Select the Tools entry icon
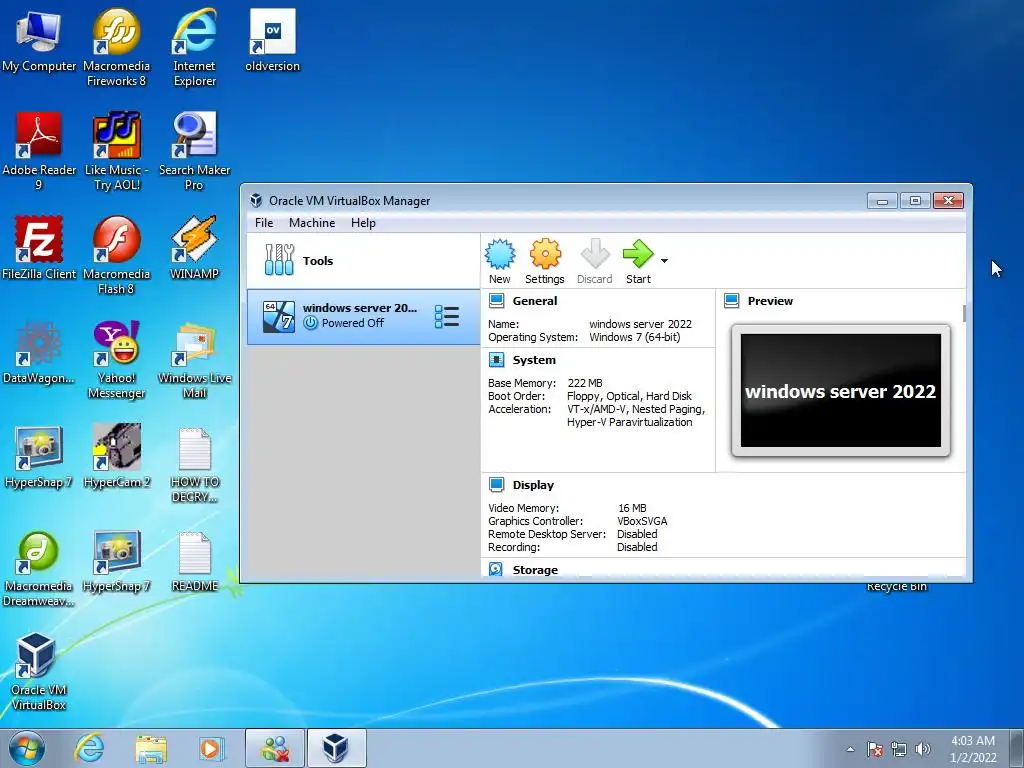 (280, 260)
